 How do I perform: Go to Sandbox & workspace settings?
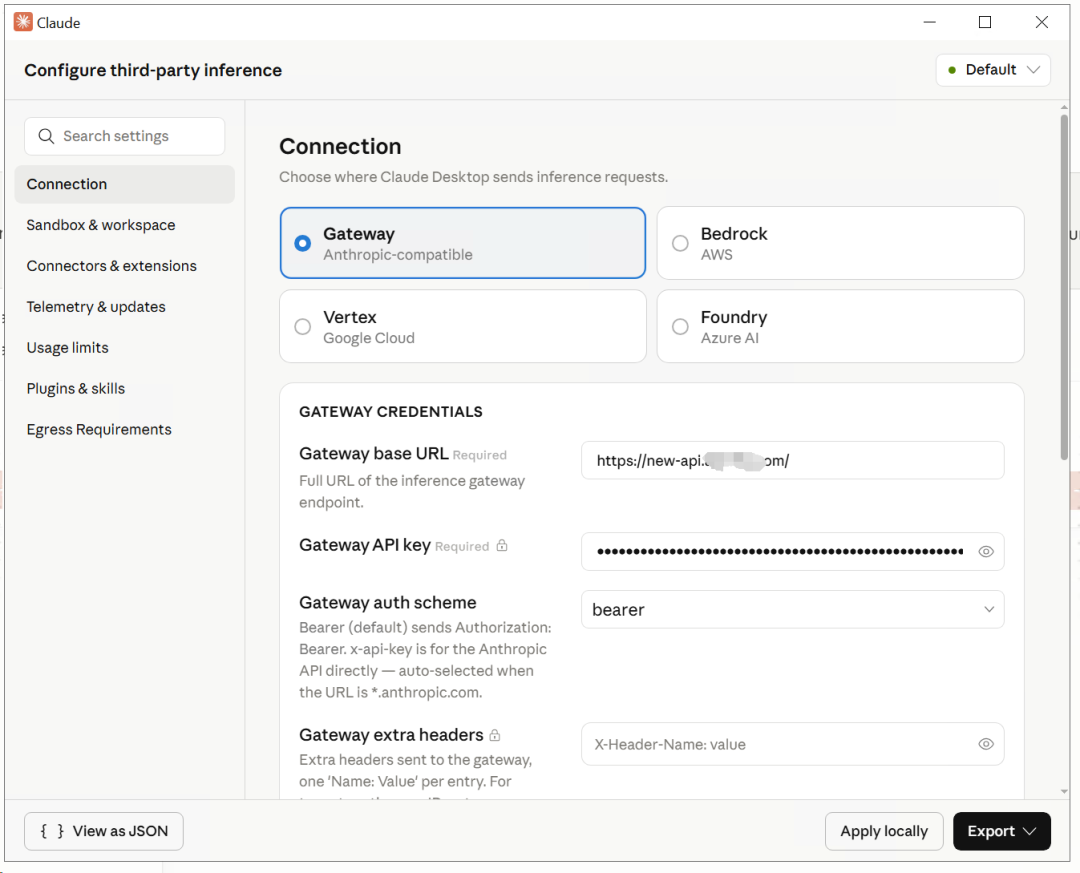click(101, 225)
